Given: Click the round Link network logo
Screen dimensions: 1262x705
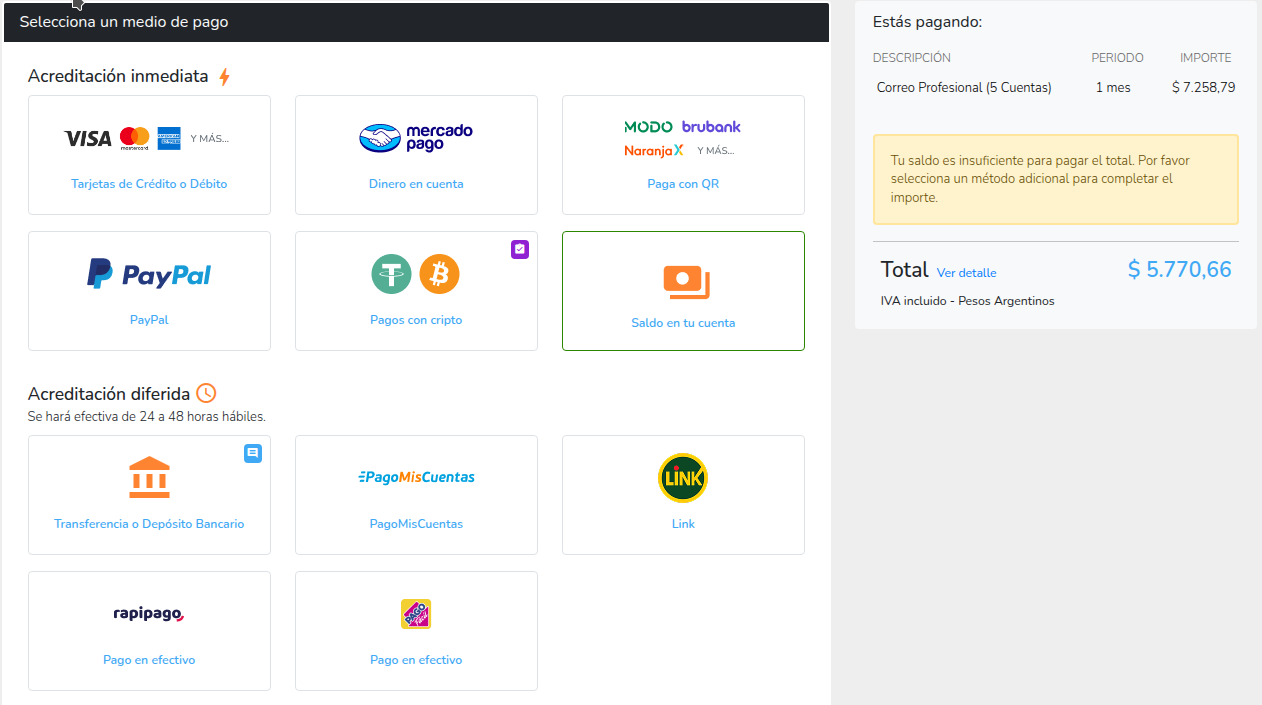Looking at the screenshot, I should pyautogui.click(x=683, y=478).
